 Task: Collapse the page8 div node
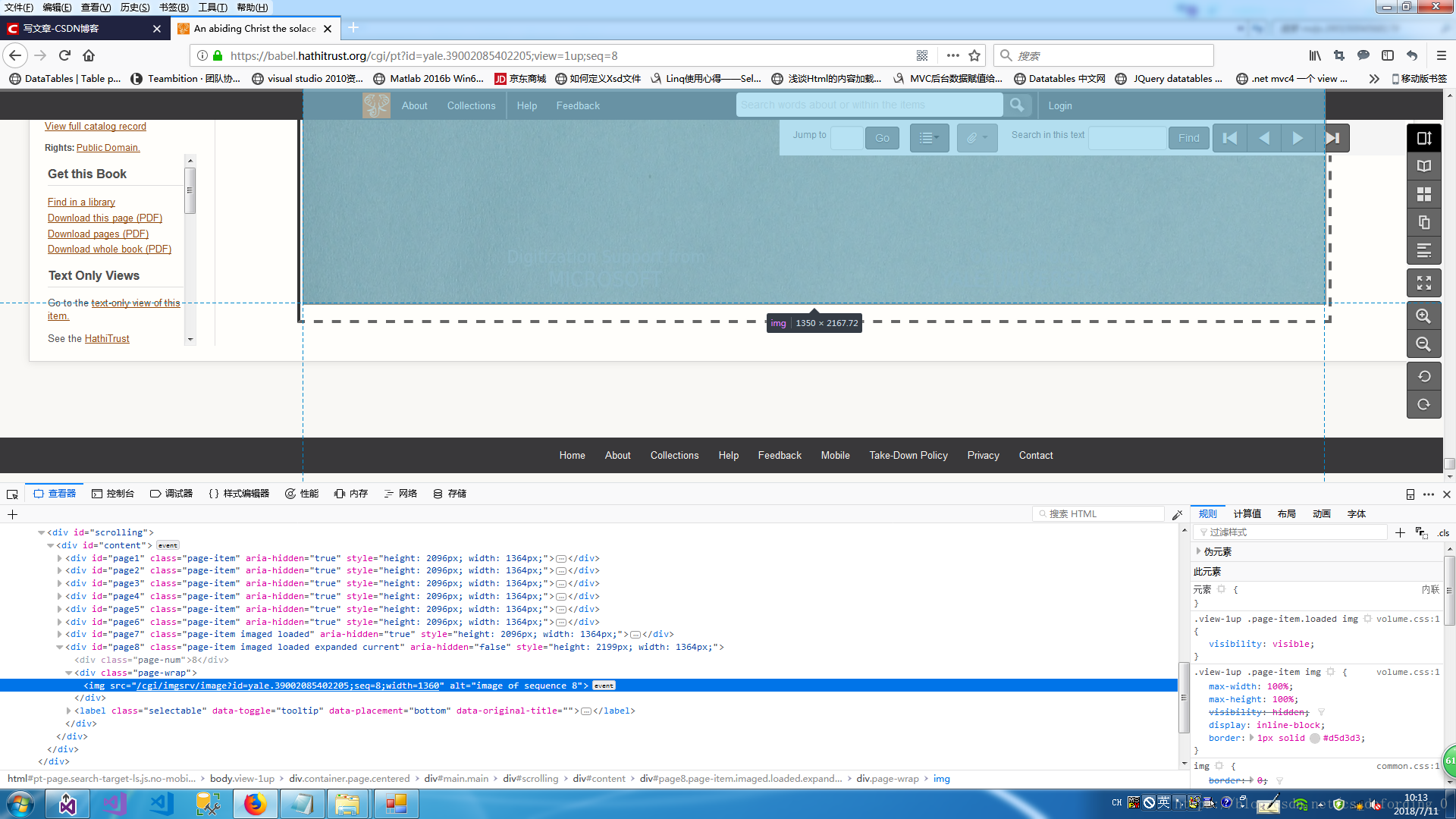[x=60, y=648]
